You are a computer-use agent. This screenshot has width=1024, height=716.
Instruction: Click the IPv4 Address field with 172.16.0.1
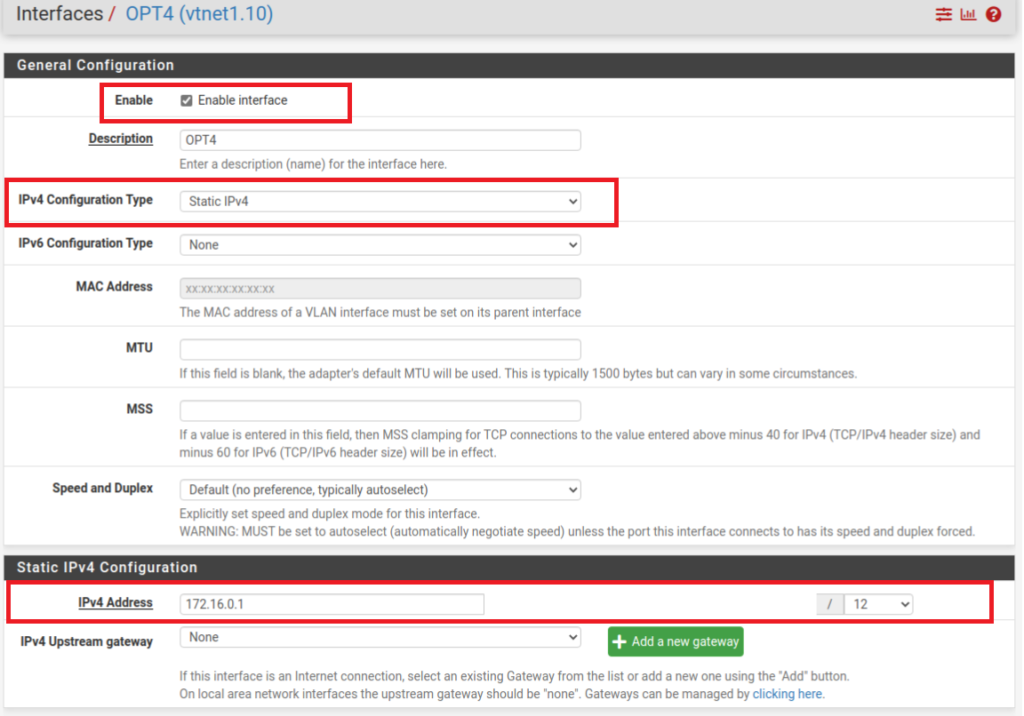(332, 604)
